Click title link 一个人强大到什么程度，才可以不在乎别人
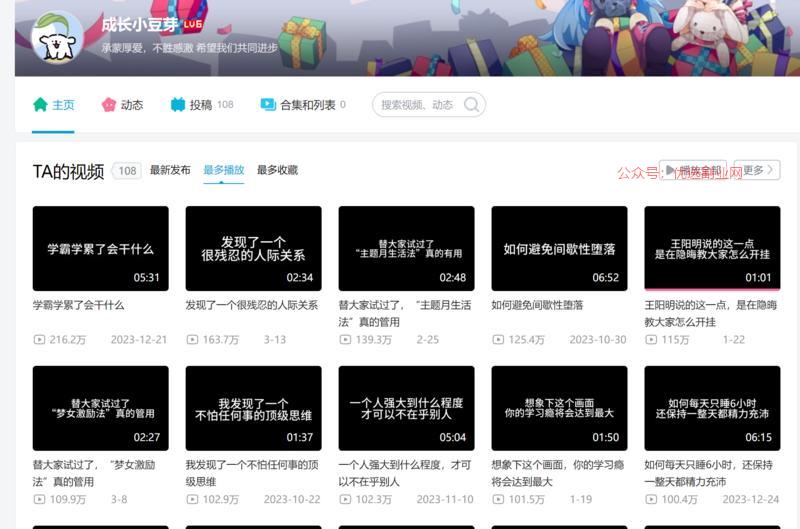 point(405,473)
